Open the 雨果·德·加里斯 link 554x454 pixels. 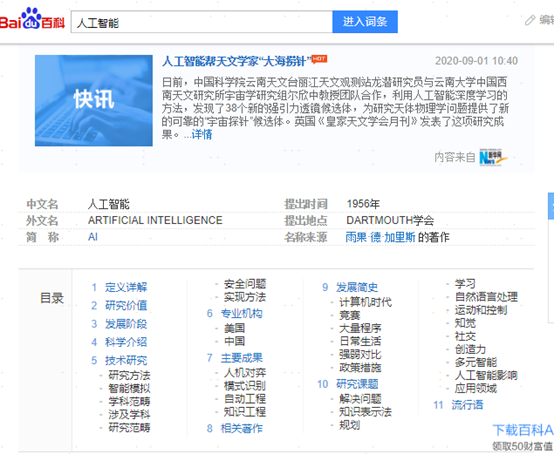(380, 237)
